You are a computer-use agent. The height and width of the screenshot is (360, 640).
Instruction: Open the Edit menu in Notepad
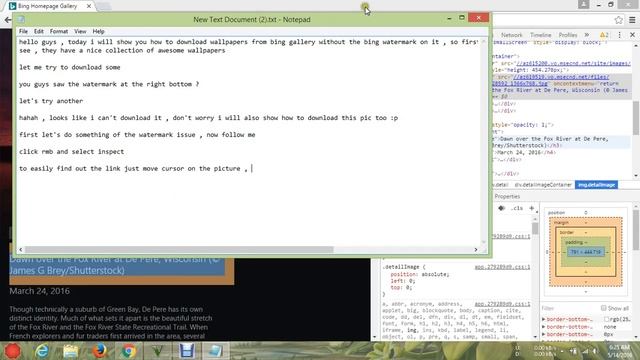click(x=39, y=31)
